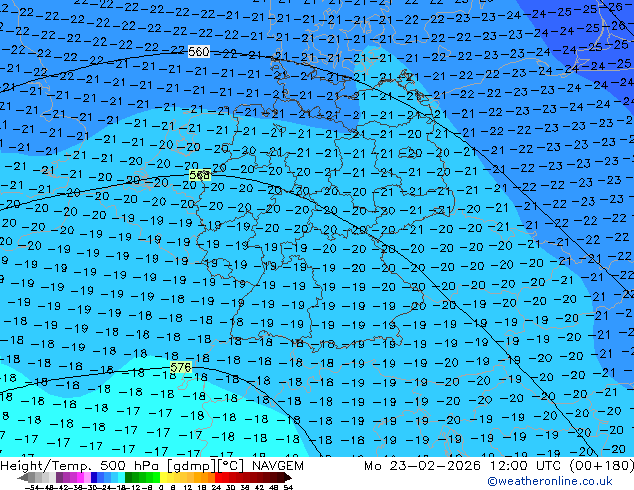Click the yellow 0 legend swatch
The height and width of the screenshot is (490, 634).
click(x=163, y=477)
